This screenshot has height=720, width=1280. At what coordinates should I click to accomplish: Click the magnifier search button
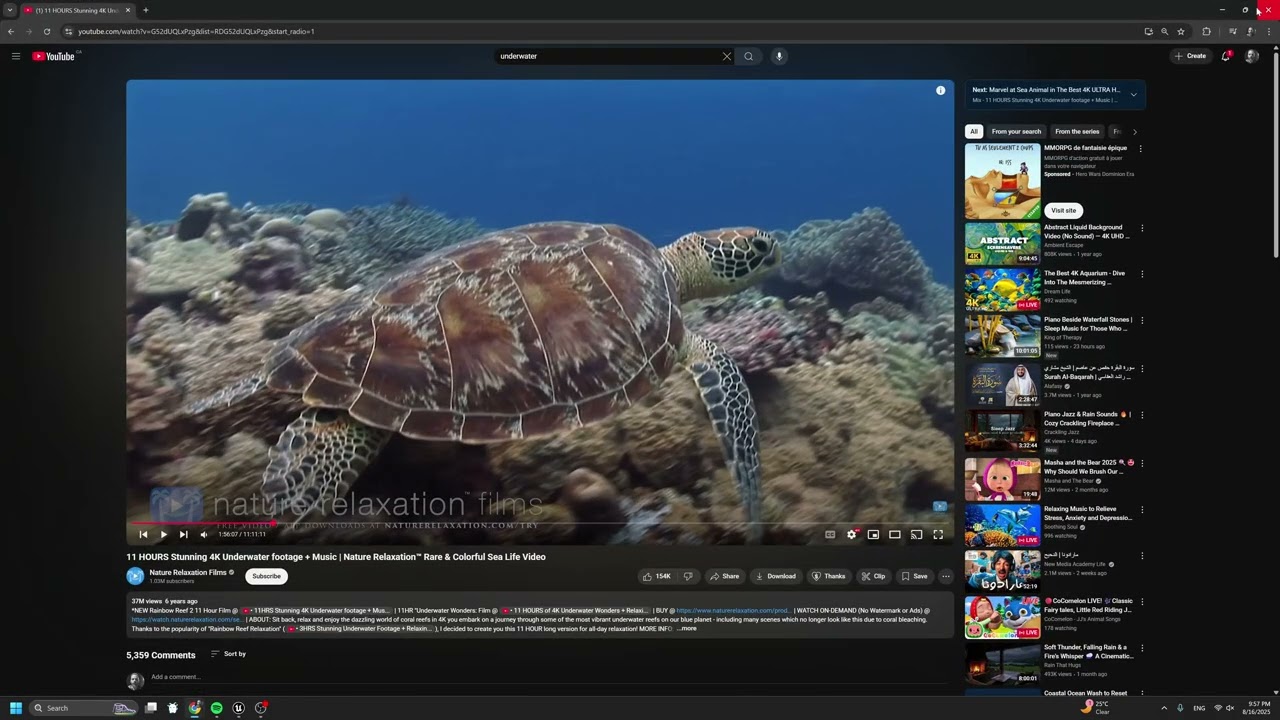(x=748, y=56)
